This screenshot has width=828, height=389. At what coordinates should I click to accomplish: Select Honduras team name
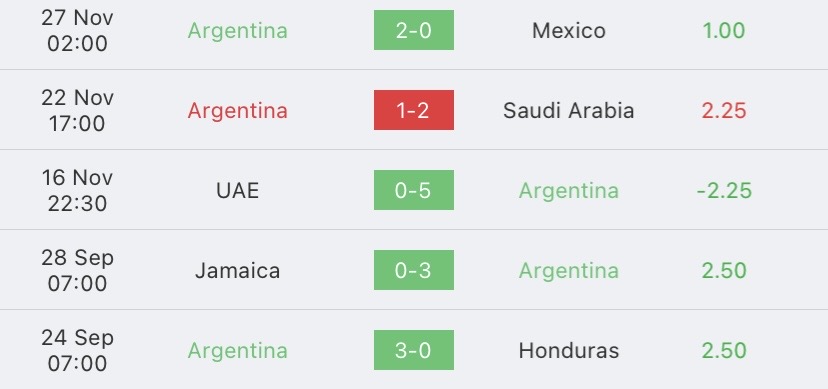pos(569,350)
